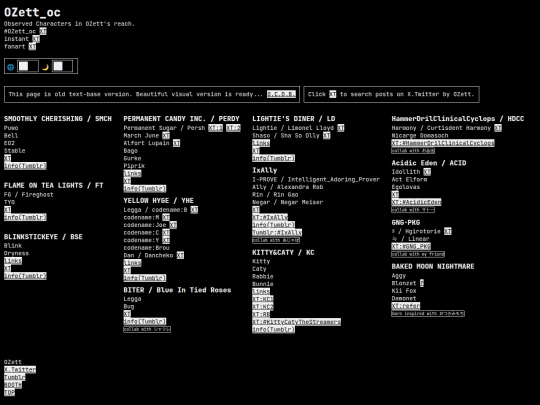Click XT:1 beside Permanent Sugar / Persh
Image resolution: width=540 pixels, height=405 pixels.
216,128
